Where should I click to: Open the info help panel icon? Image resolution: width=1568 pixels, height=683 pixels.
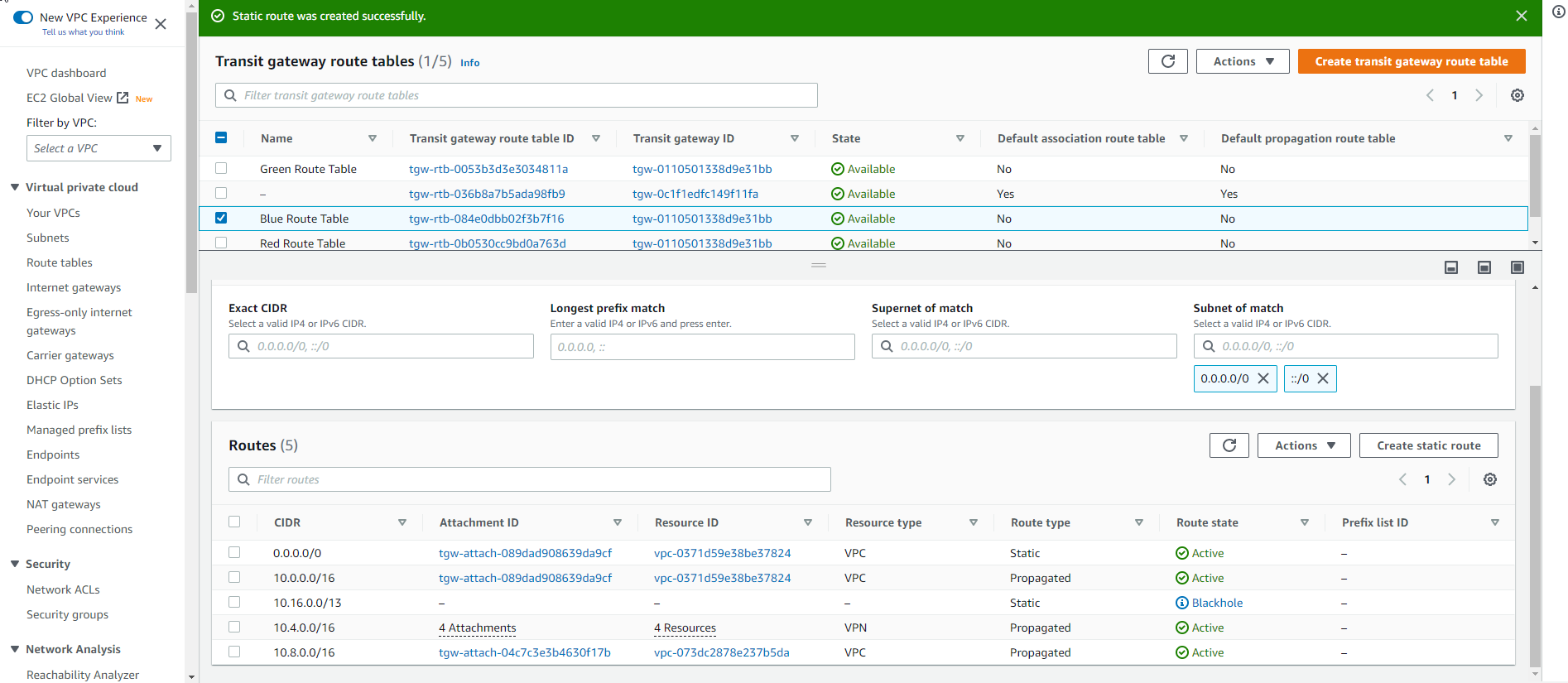click(x=1558, y=12)
